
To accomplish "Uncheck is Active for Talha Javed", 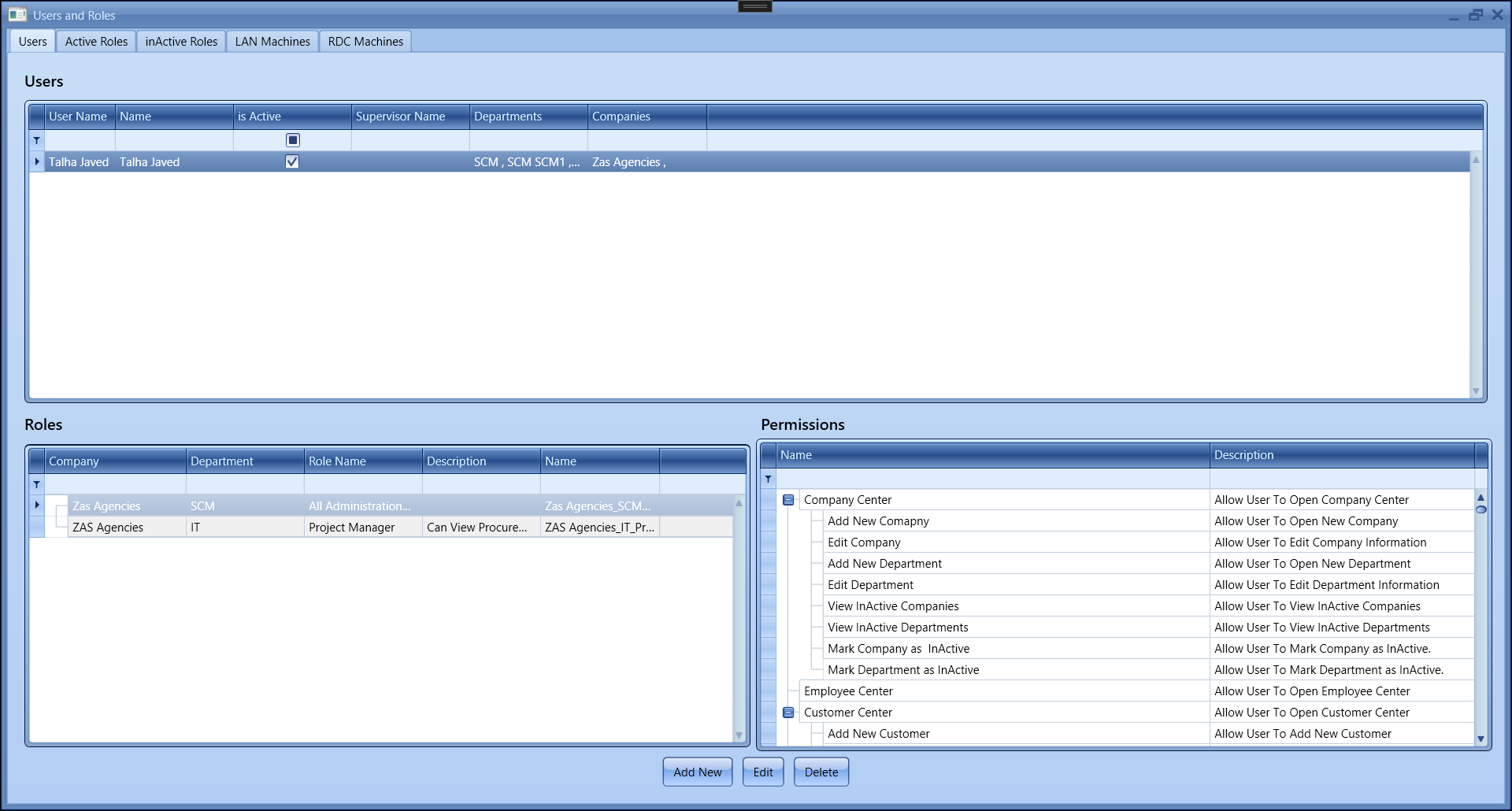I will (x=292, y=161).
